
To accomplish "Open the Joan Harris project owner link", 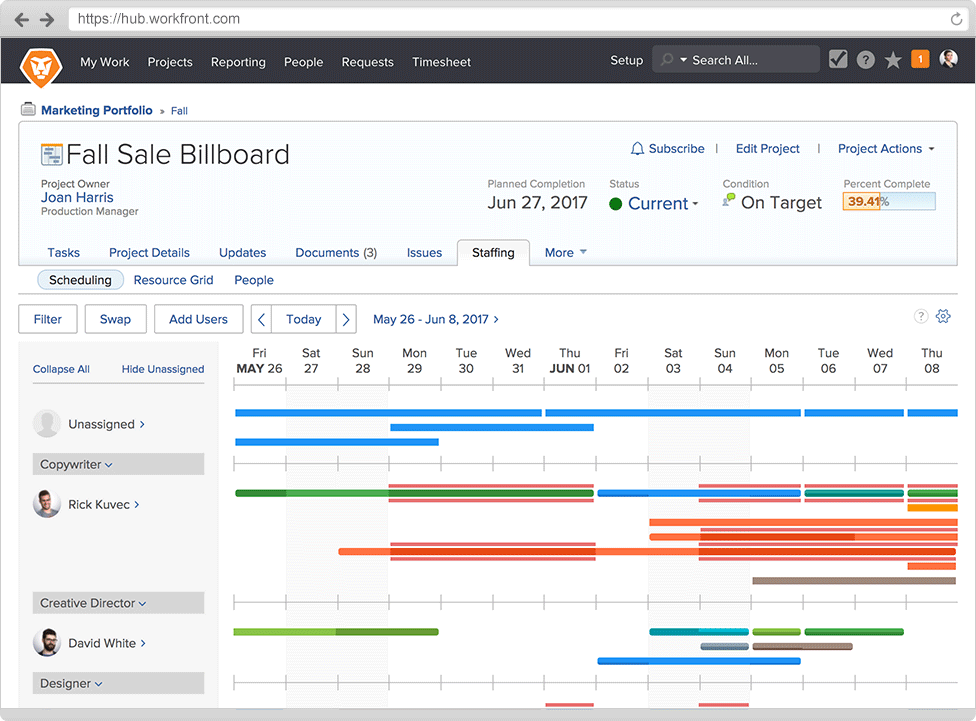I will 77,197.
